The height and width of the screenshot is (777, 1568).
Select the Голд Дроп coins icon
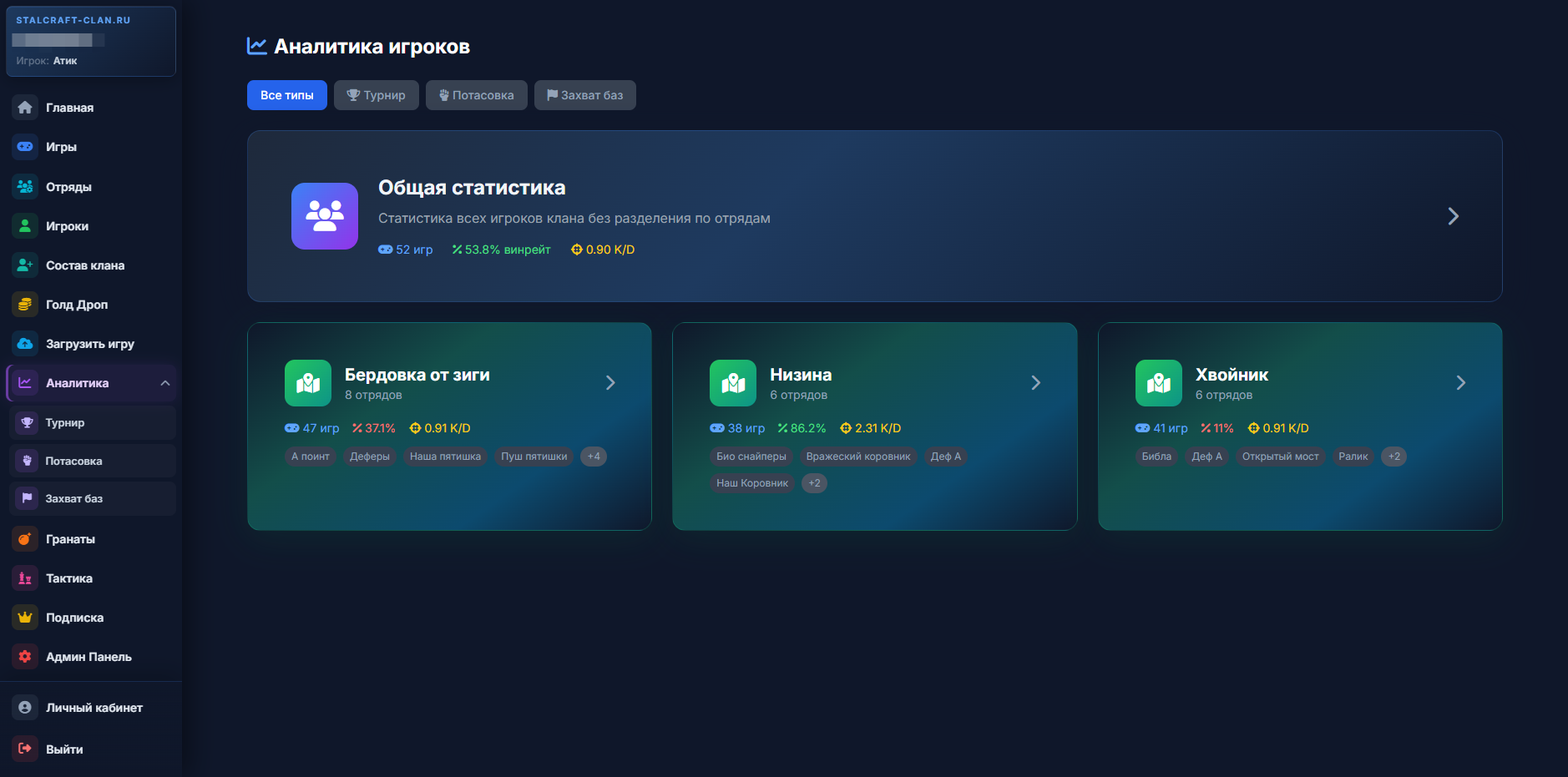[x=25, y=305]
